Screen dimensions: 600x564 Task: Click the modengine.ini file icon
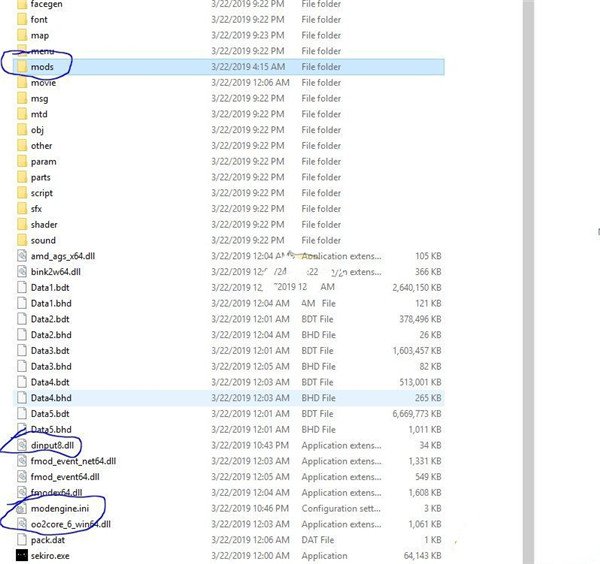pyautogui.click(x=22, y=508)
